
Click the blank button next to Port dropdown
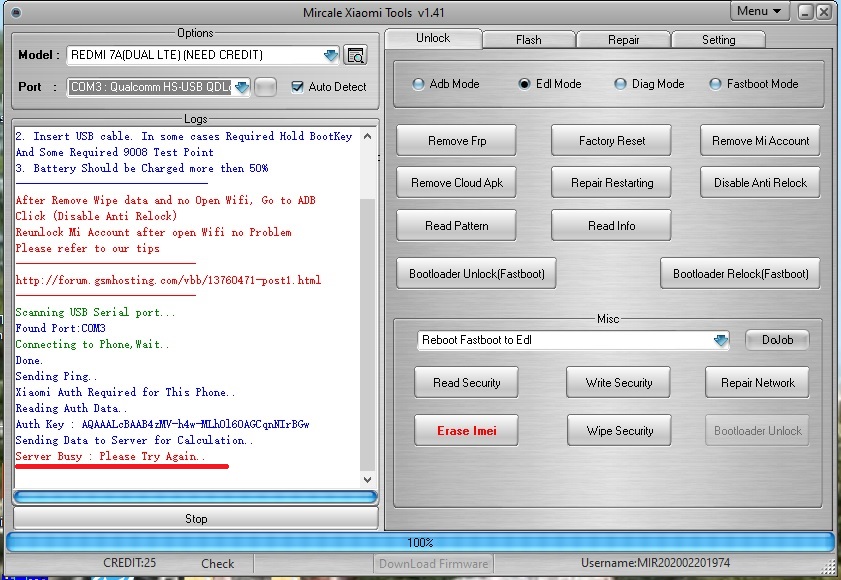(x=265, y=87)
